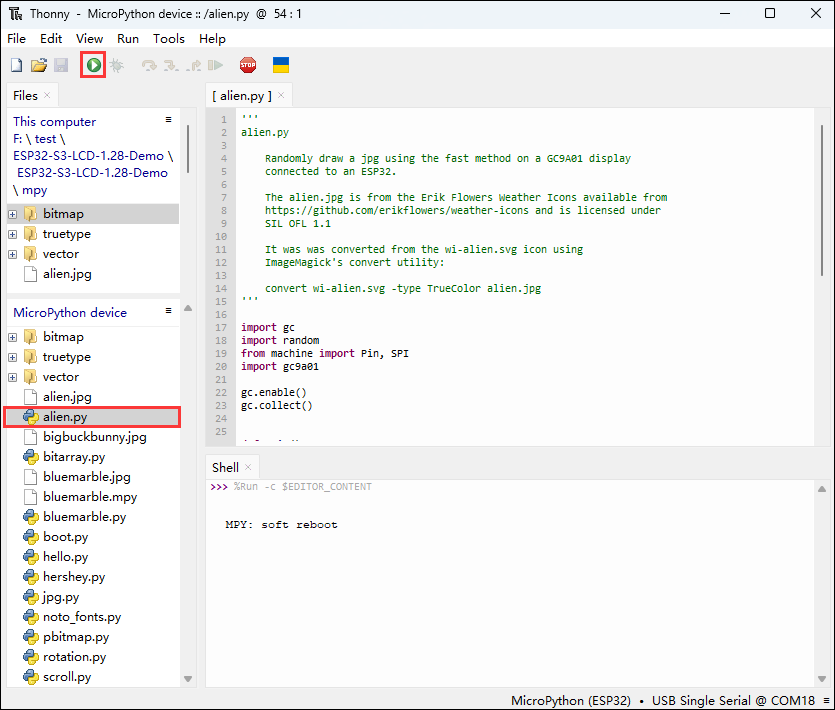Image resolution: width=835 pixels, height=710 pixels.
Task: Select bluemarble.py in the device file list
Action: tap(84, 517)
